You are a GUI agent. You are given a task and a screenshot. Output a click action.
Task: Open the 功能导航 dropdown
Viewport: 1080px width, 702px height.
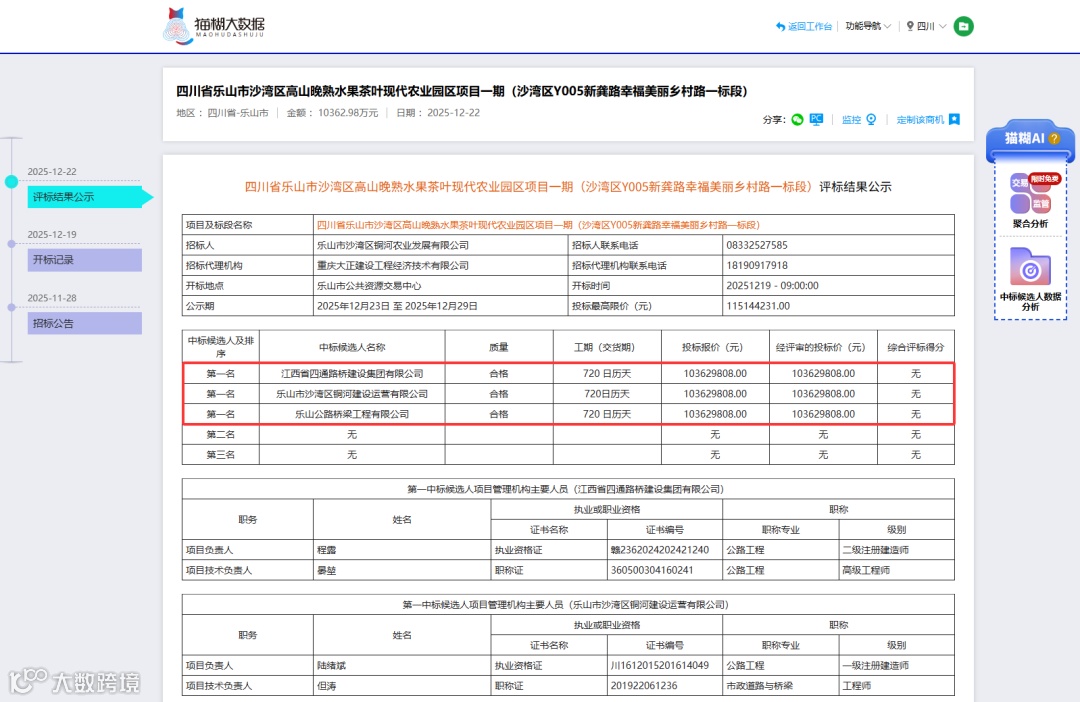click(869, 26)
